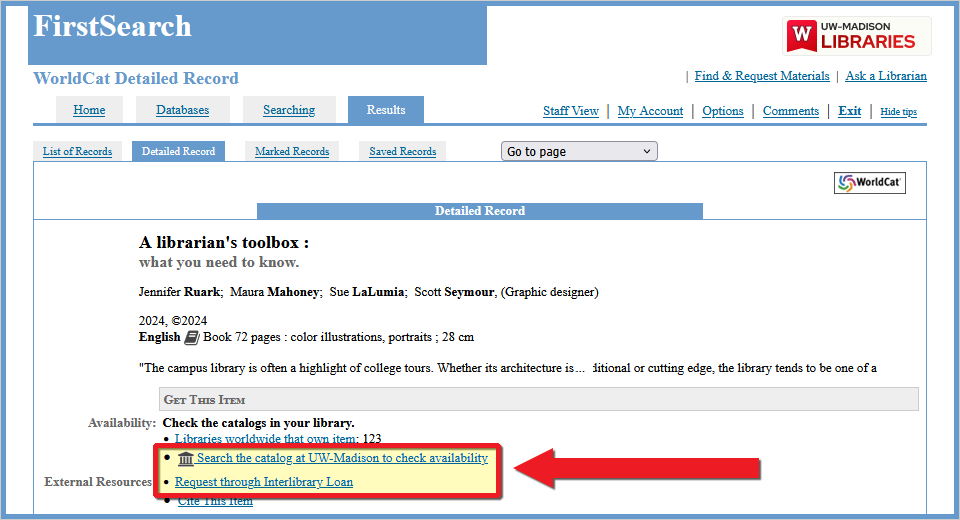Select the Detailed Record sub-tab
This screenshot has width=960, height=520.
(x=178, y=151)
